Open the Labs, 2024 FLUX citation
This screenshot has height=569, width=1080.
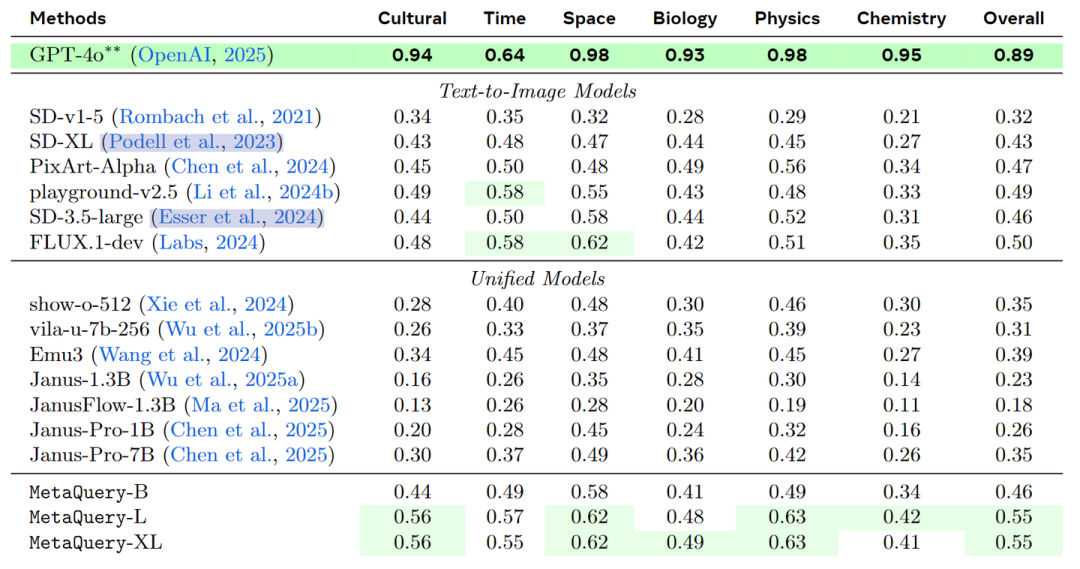[x=209, y=242]
